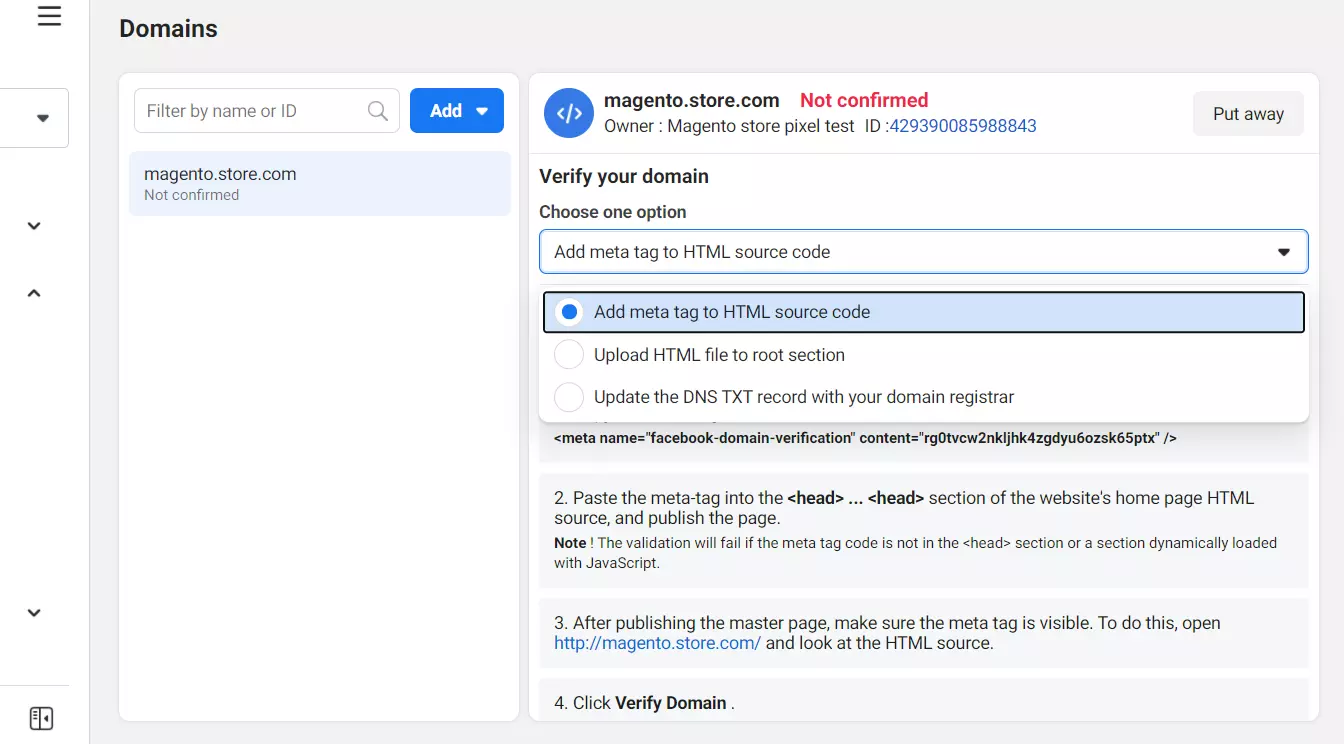The image size is (1344, 744).
Task: Open the Choose one option combo box
Action: (923, 252)
